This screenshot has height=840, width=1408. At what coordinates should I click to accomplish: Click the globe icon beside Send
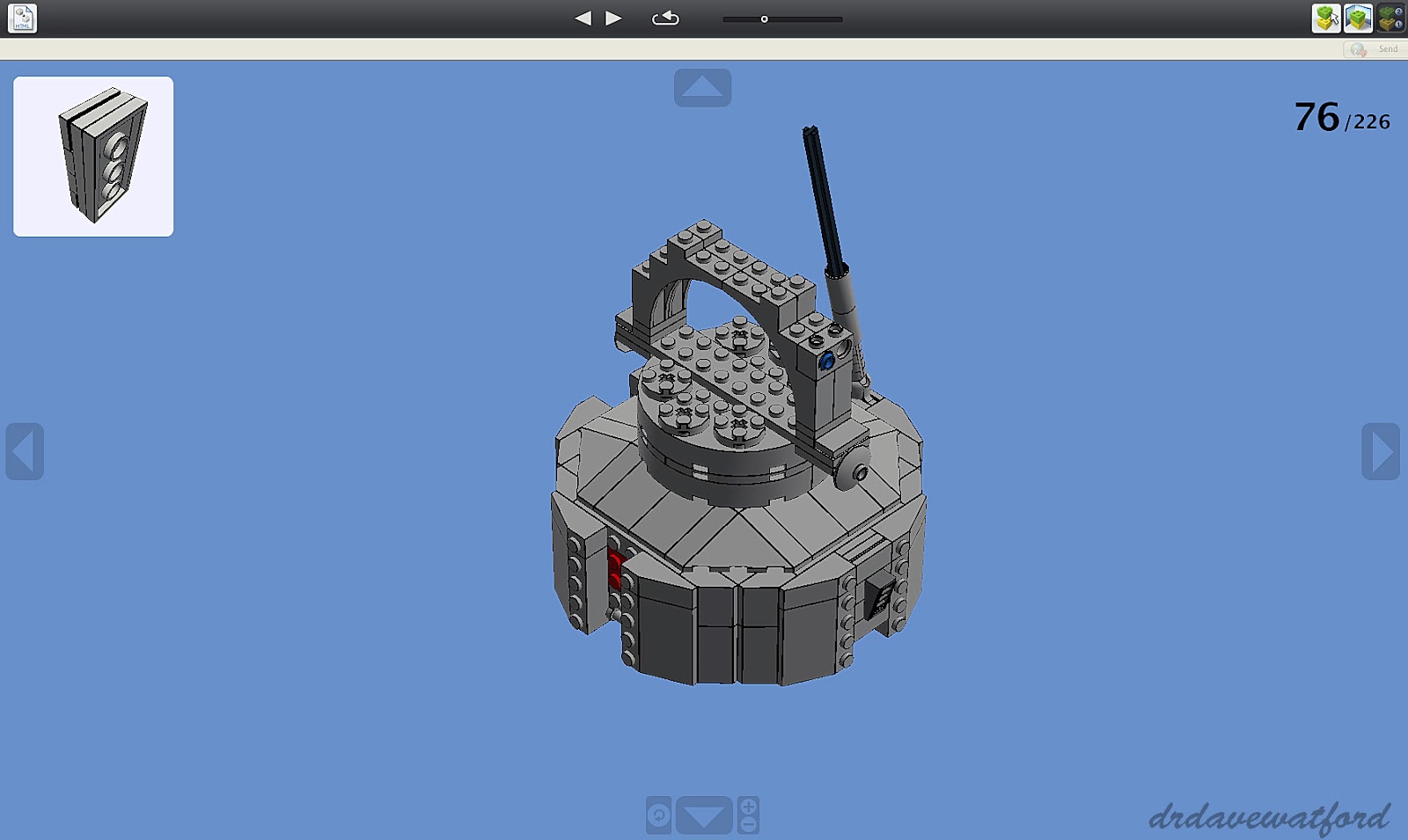click(1357, 49)
